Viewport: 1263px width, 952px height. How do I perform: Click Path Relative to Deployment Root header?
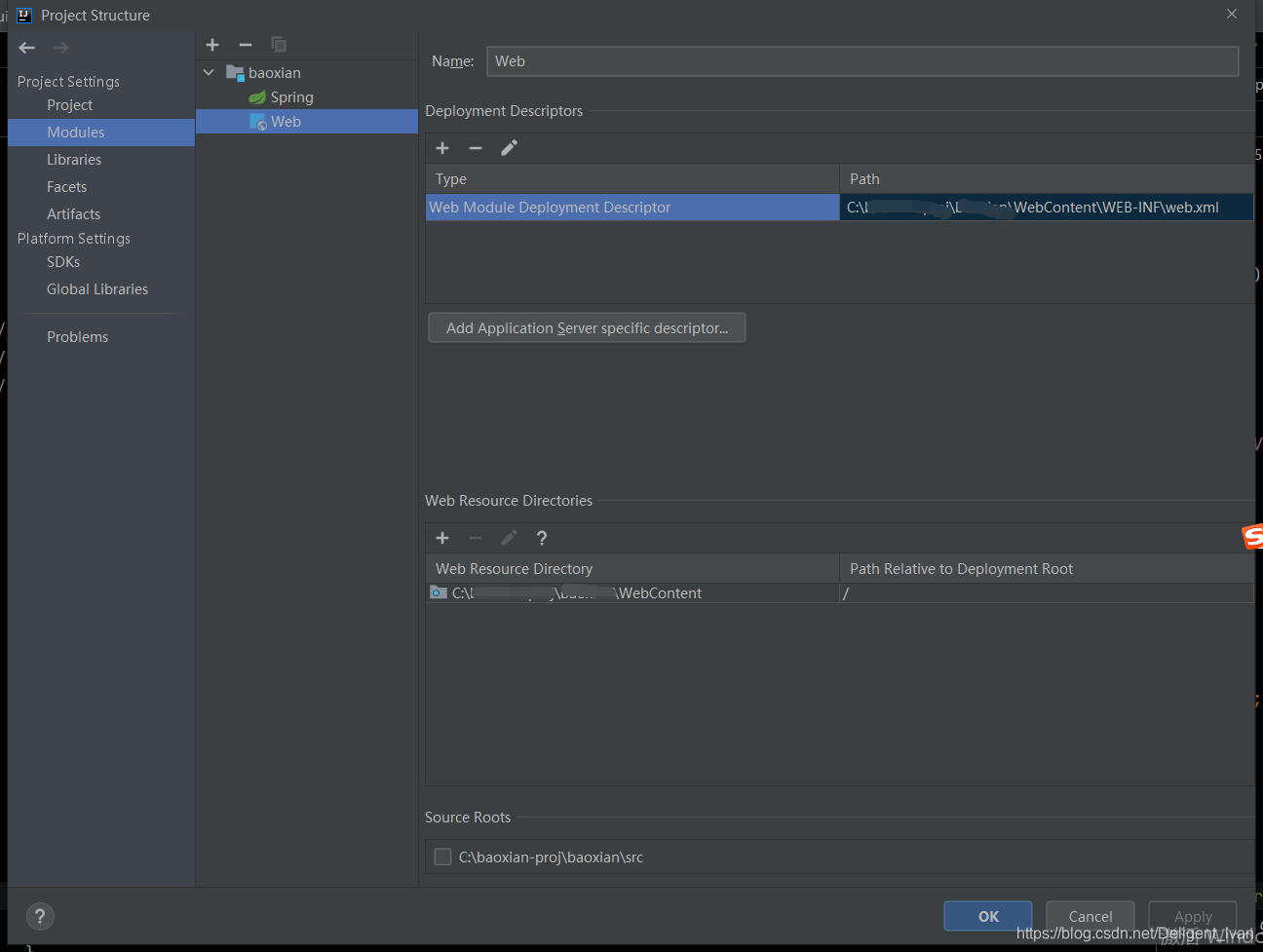coord(1047,569)
